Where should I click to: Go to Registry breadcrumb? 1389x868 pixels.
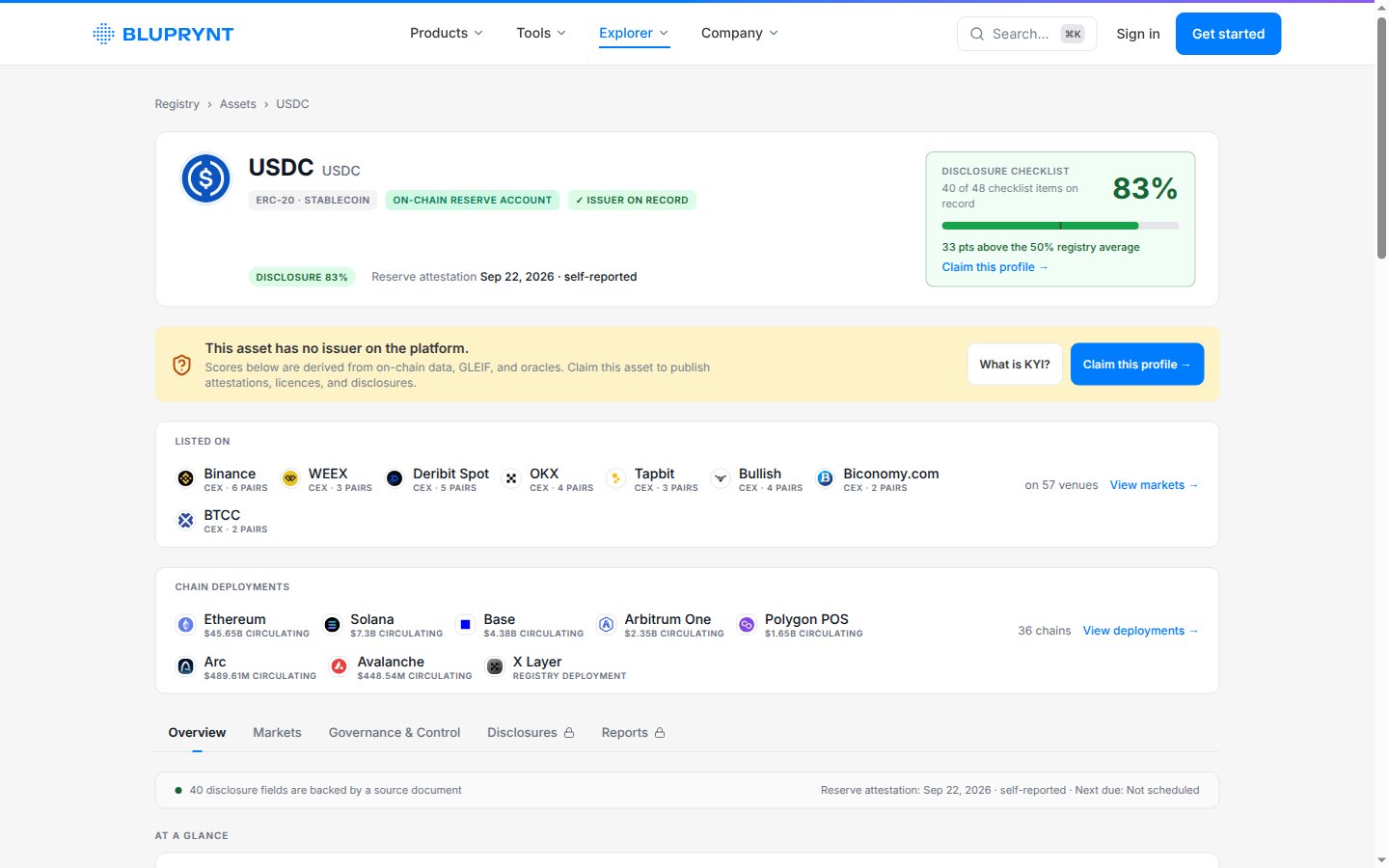coord(177,104)
